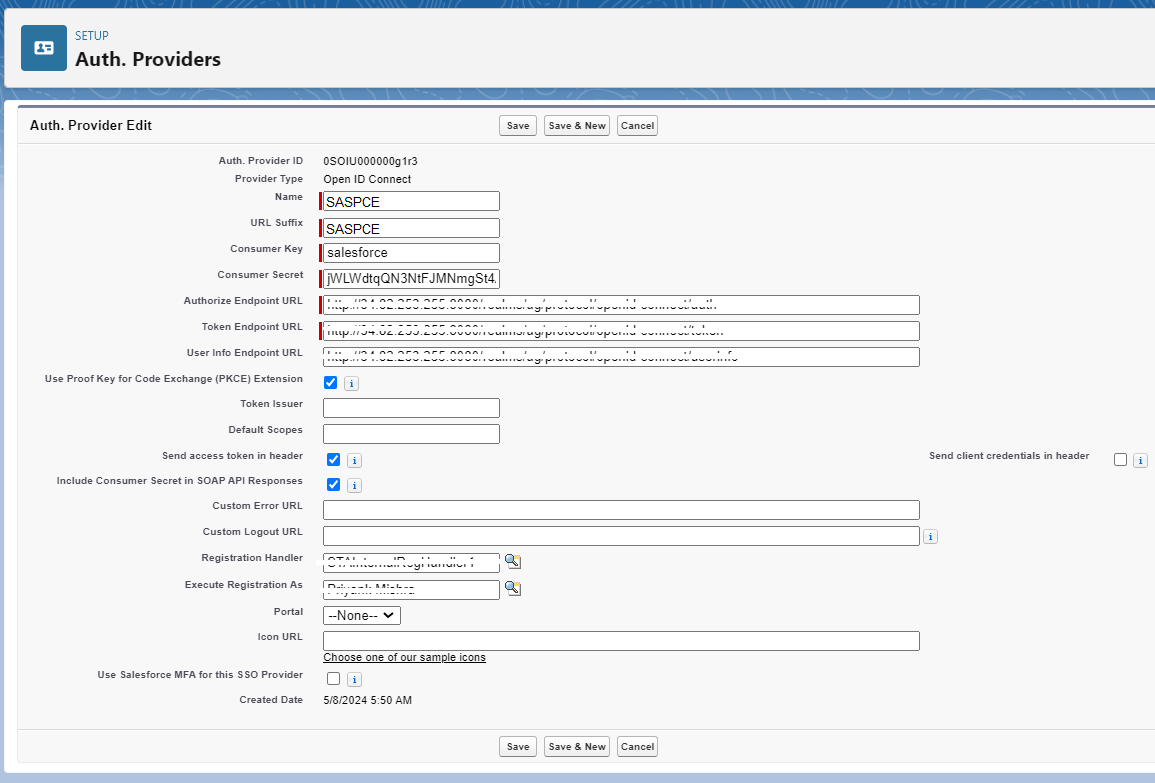Click the top Save button

coord(518,126)
